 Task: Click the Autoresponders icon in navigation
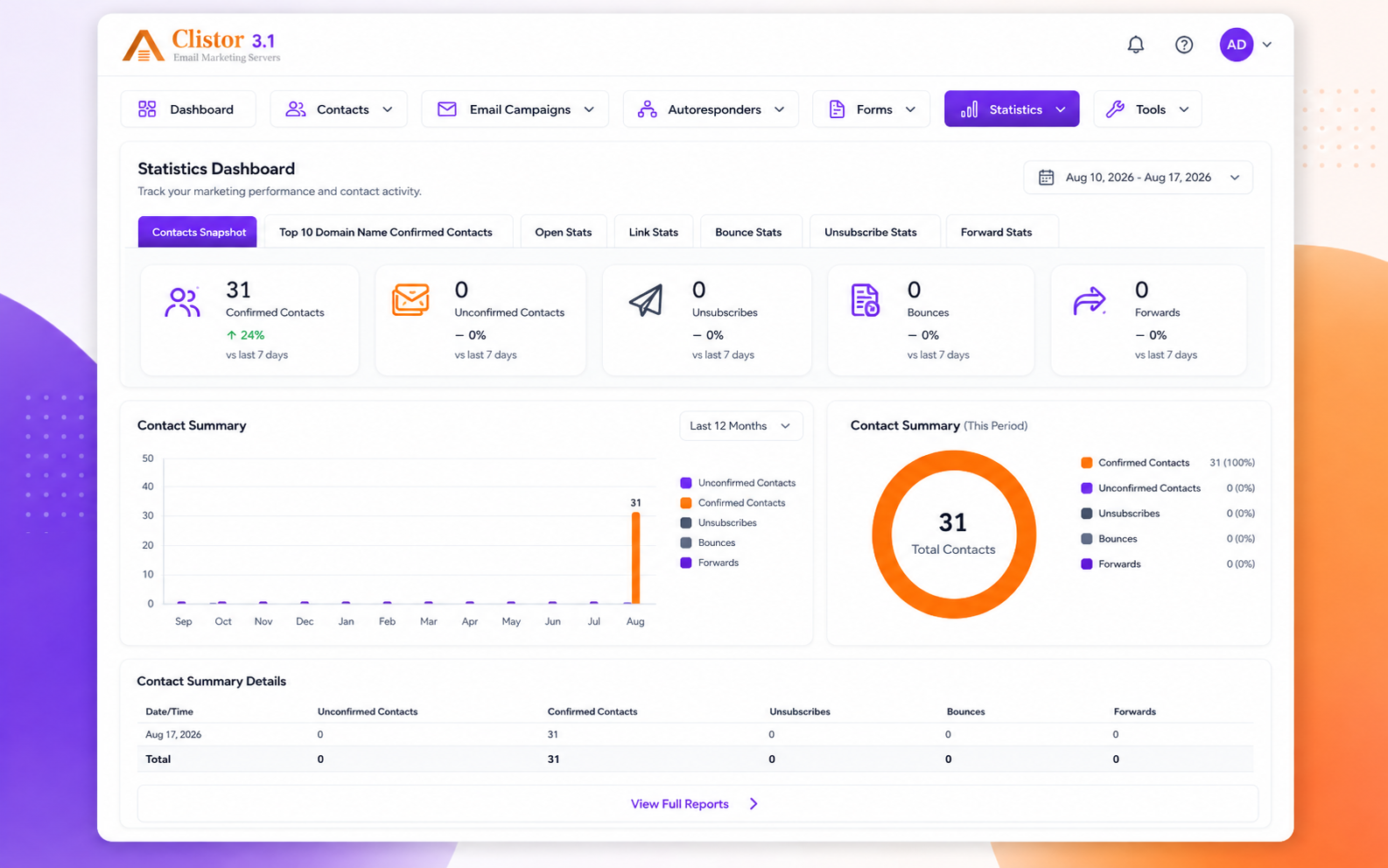(647, 109)
